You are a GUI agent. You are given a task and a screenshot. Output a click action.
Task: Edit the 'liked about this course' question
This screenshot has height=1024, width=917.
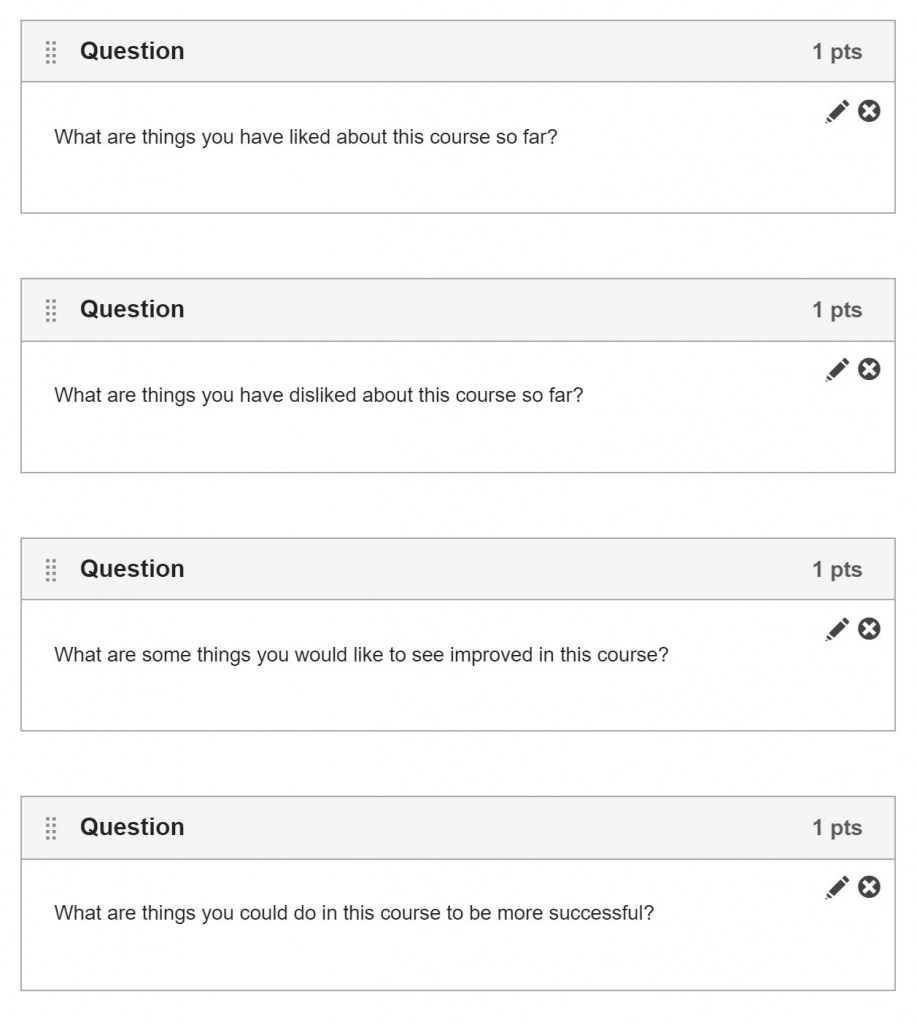[x=837, y=112]
